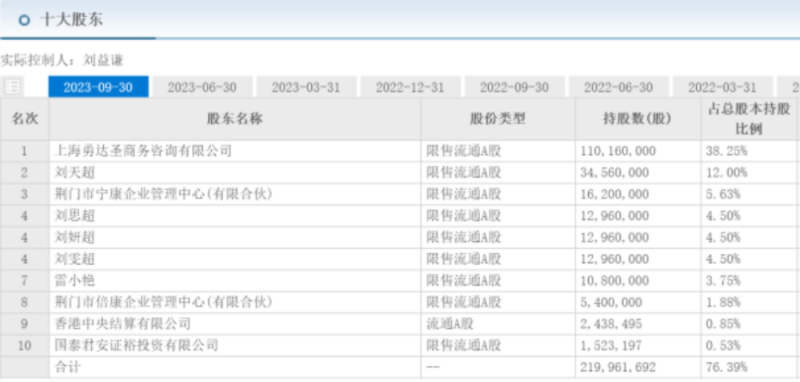Select percentage 5.63%

coord(723,194)
